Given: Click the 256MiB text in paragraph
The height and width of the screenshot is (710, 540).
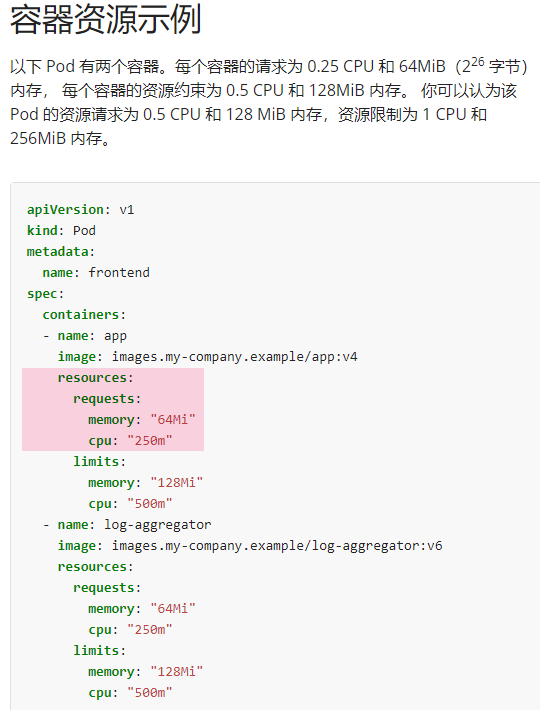Looking at the screenshot, I should pos(38,138).
